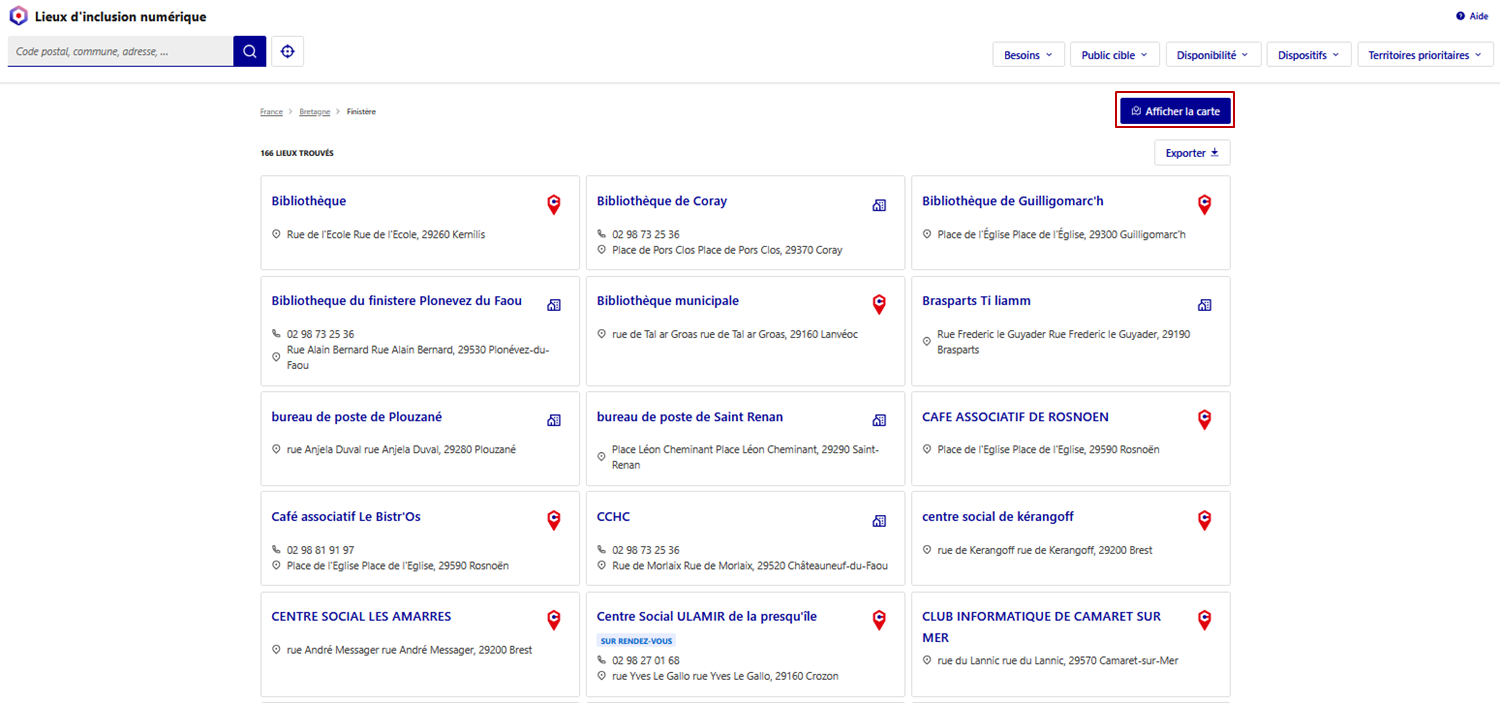Click the site logo next to Lieux d'inclusion numérique
Viewport: 1500px width, 703px height.
(x=18, y=16)
